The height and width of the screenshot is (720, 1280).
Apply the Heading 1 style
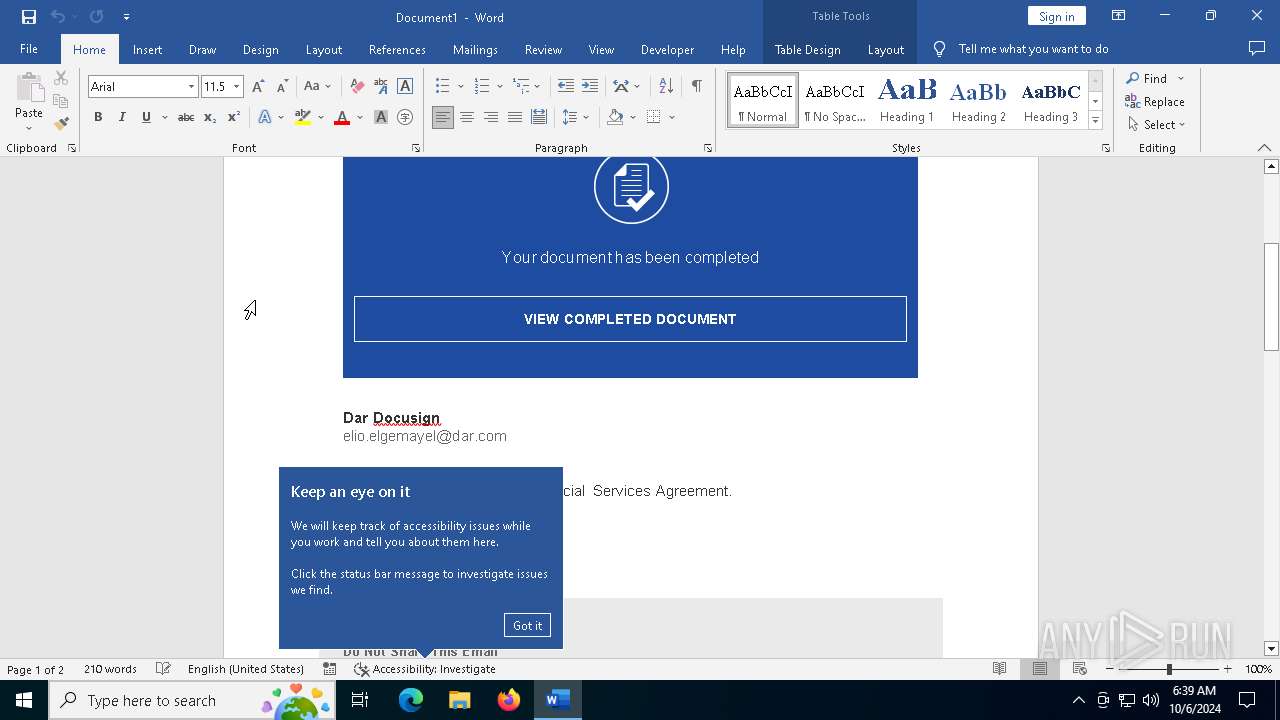[x=907, y=100]
